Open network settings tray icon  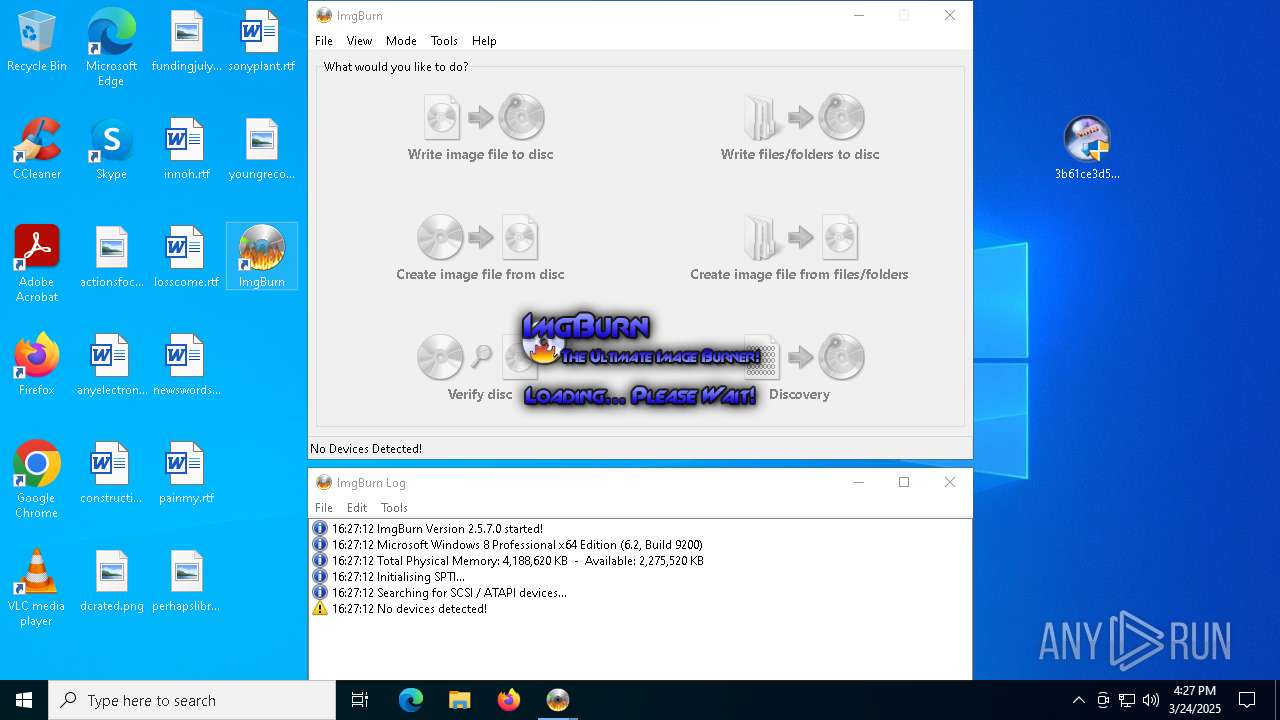(x=1127, y=700)
